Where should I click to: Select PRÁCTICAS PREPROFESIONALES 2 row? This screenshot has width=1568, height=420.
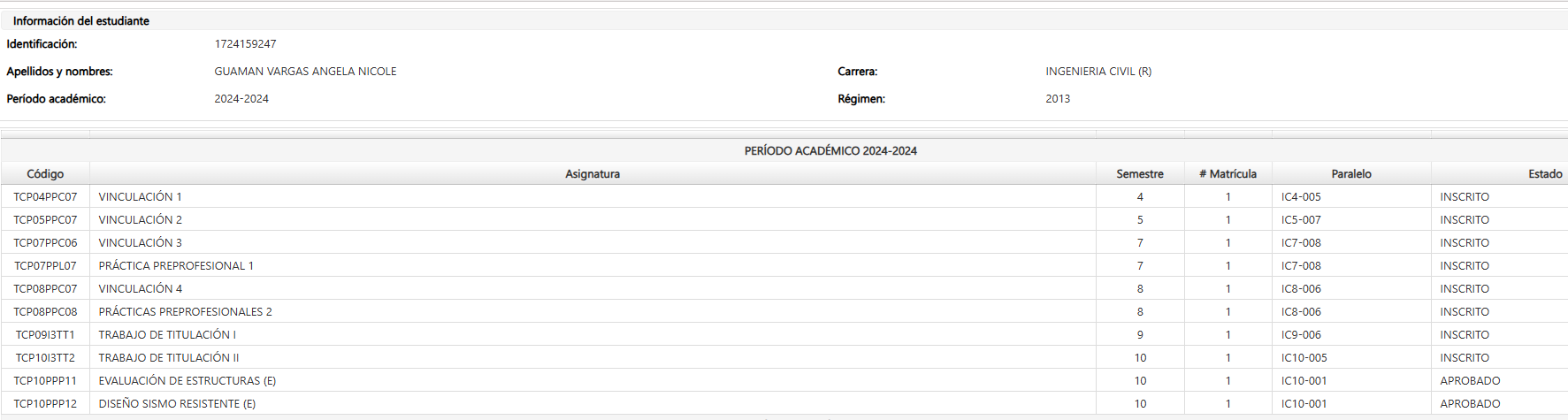[185, 312]
